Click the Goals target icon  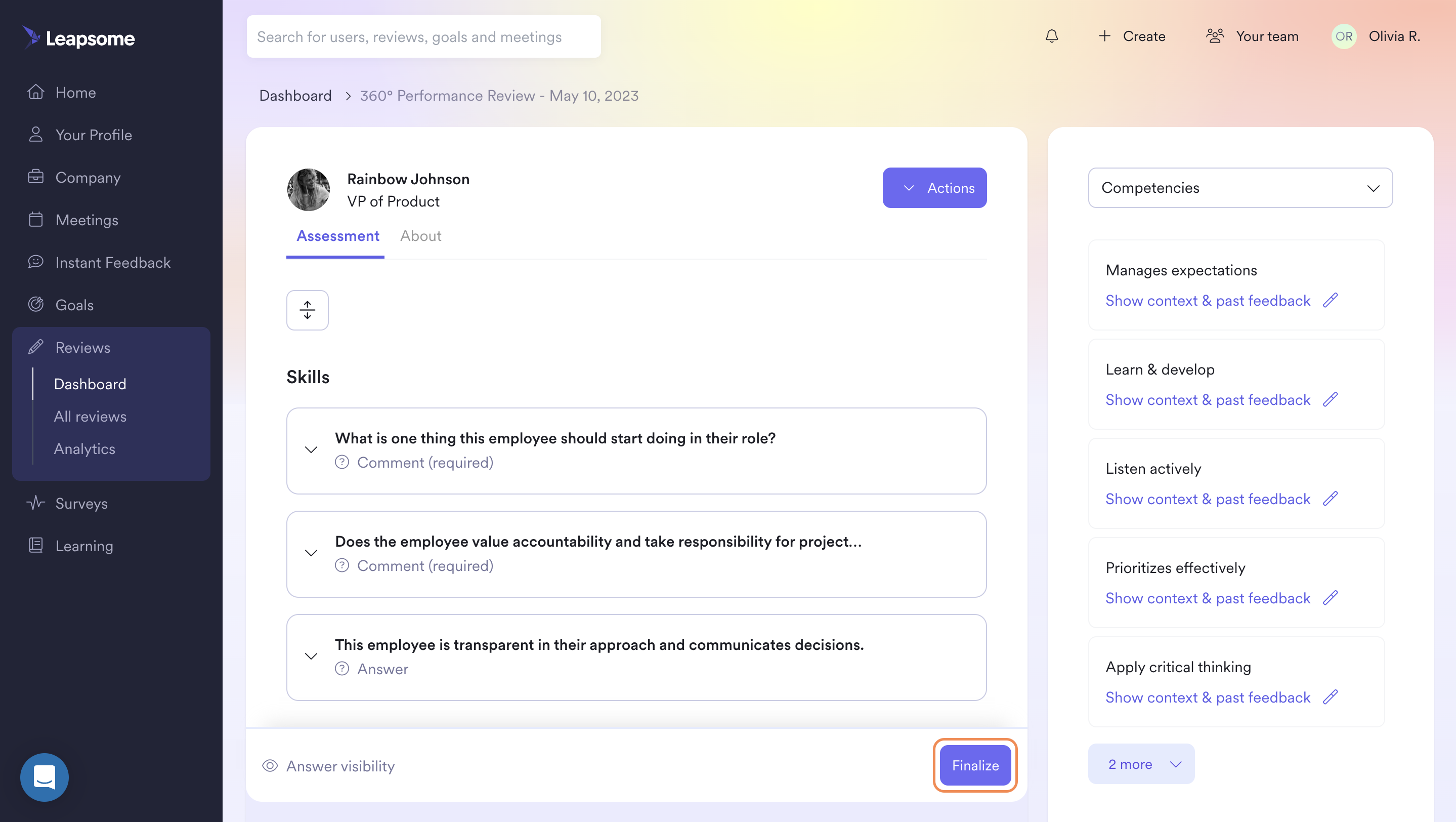(35, 304)
